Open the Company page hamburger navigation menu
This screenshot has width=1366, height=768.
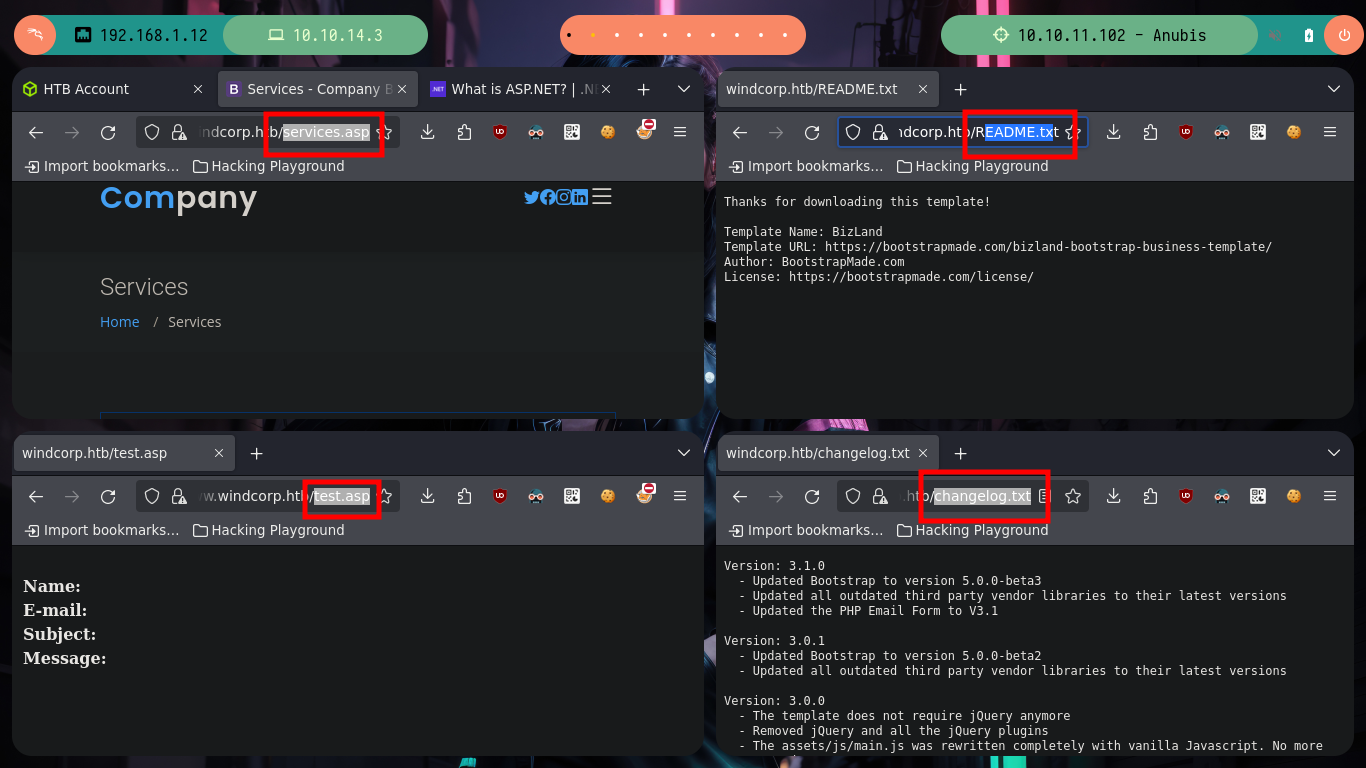click(x=602, y=197)
